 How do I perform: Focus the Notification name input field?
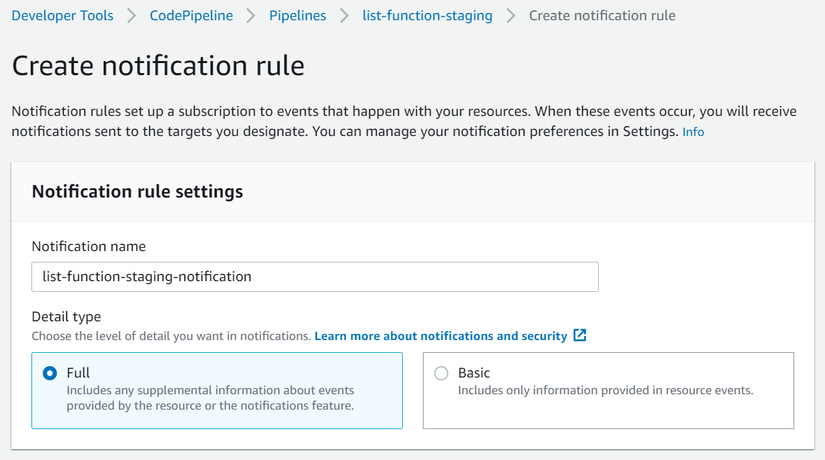pyautogui.click(x=315, y=277)
